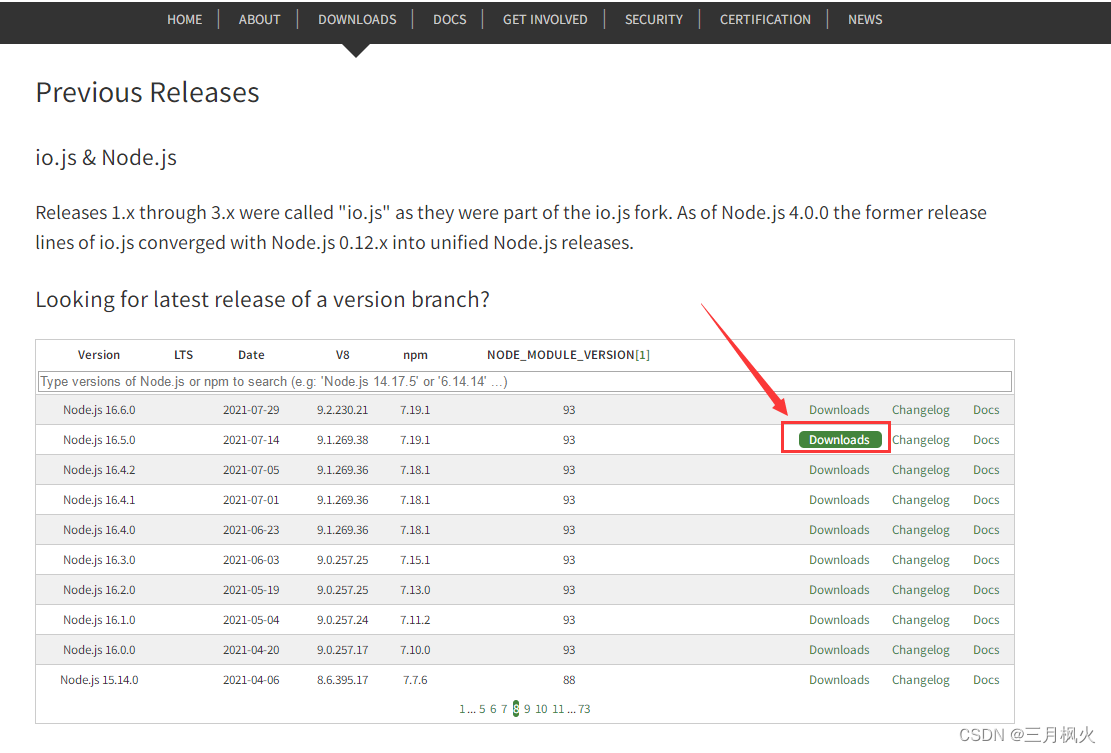This screenshot has height=753, width=1111.
Task: Open the DOCS navigation item
Action: coord(450,20)
